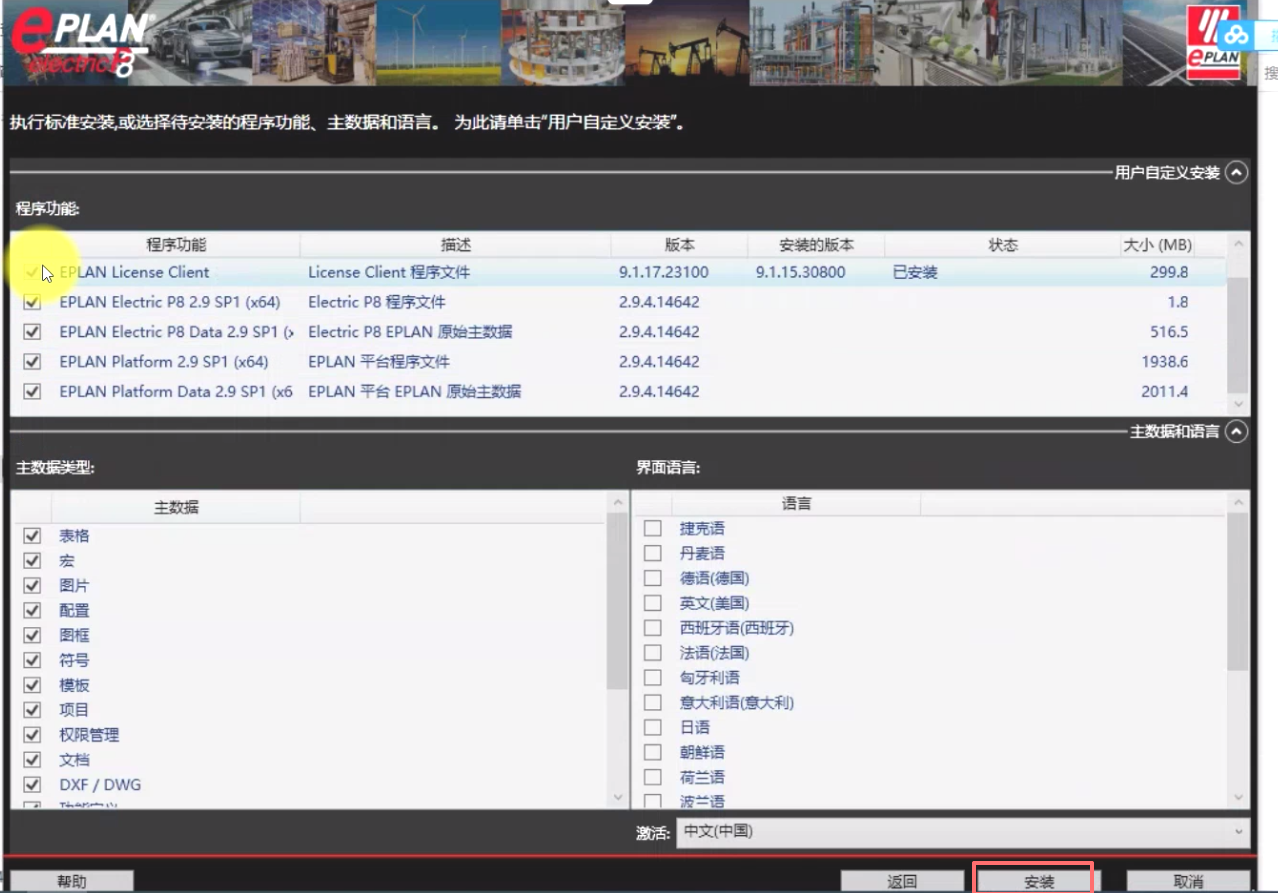Uncheck the DXF / DWG checkbox

pyautogui.click(x=32, y=785)
